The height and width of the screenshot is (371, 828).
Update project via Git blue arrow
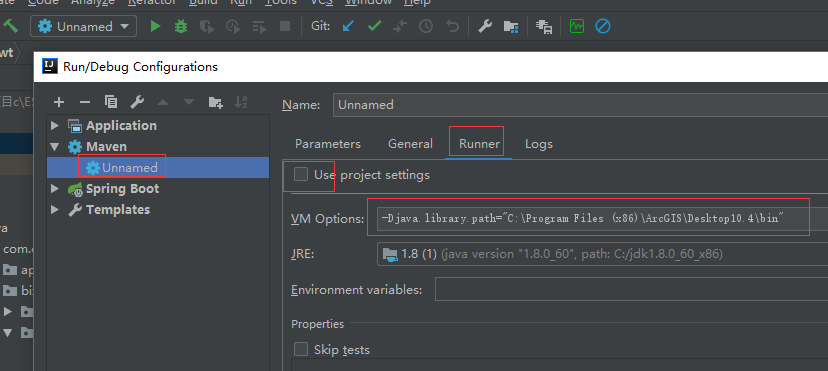(x=348, y=26)
